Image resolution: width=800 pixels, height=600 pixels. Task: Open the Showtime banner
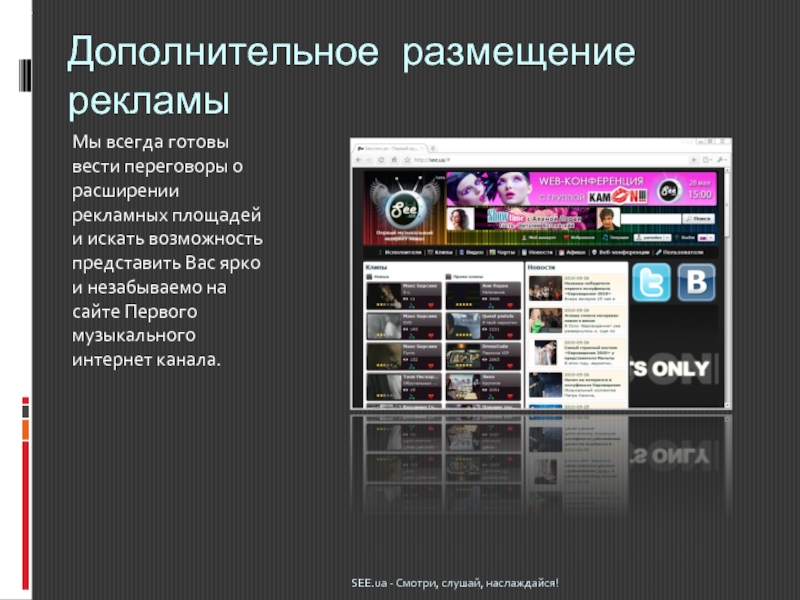tap(533, 218)
